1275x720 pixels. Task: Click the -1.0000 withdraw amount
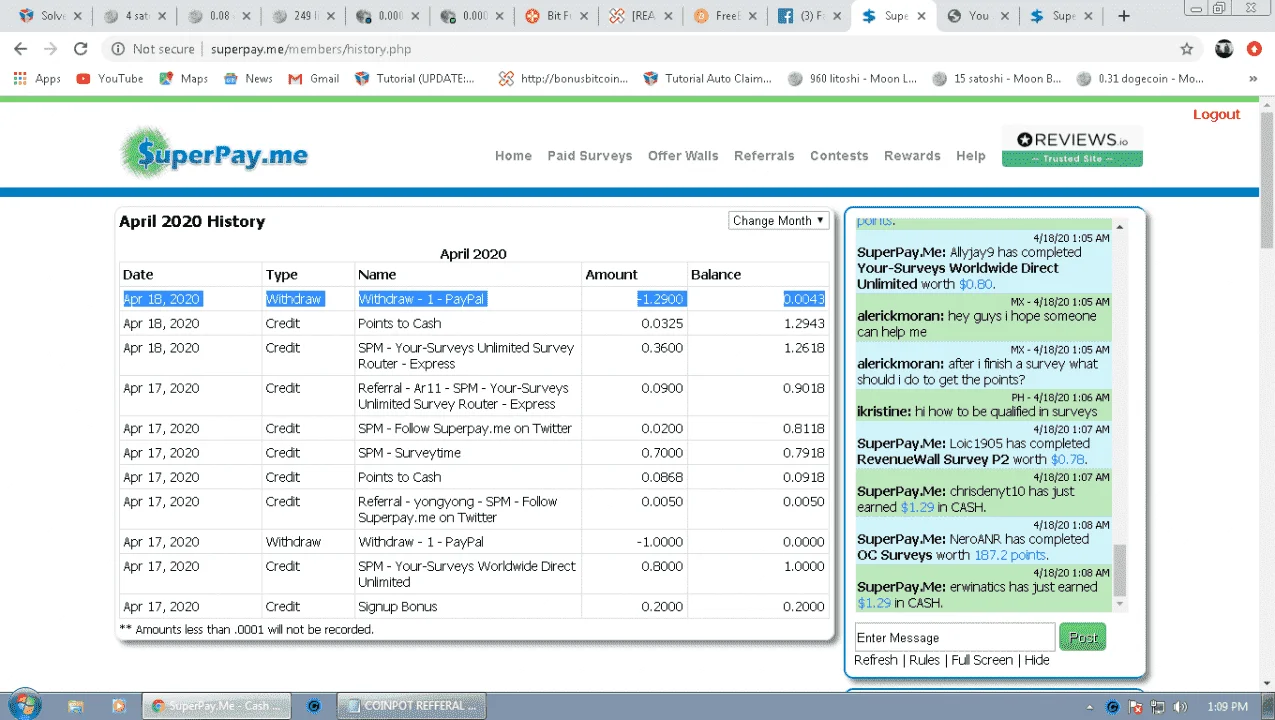(660, 542)
